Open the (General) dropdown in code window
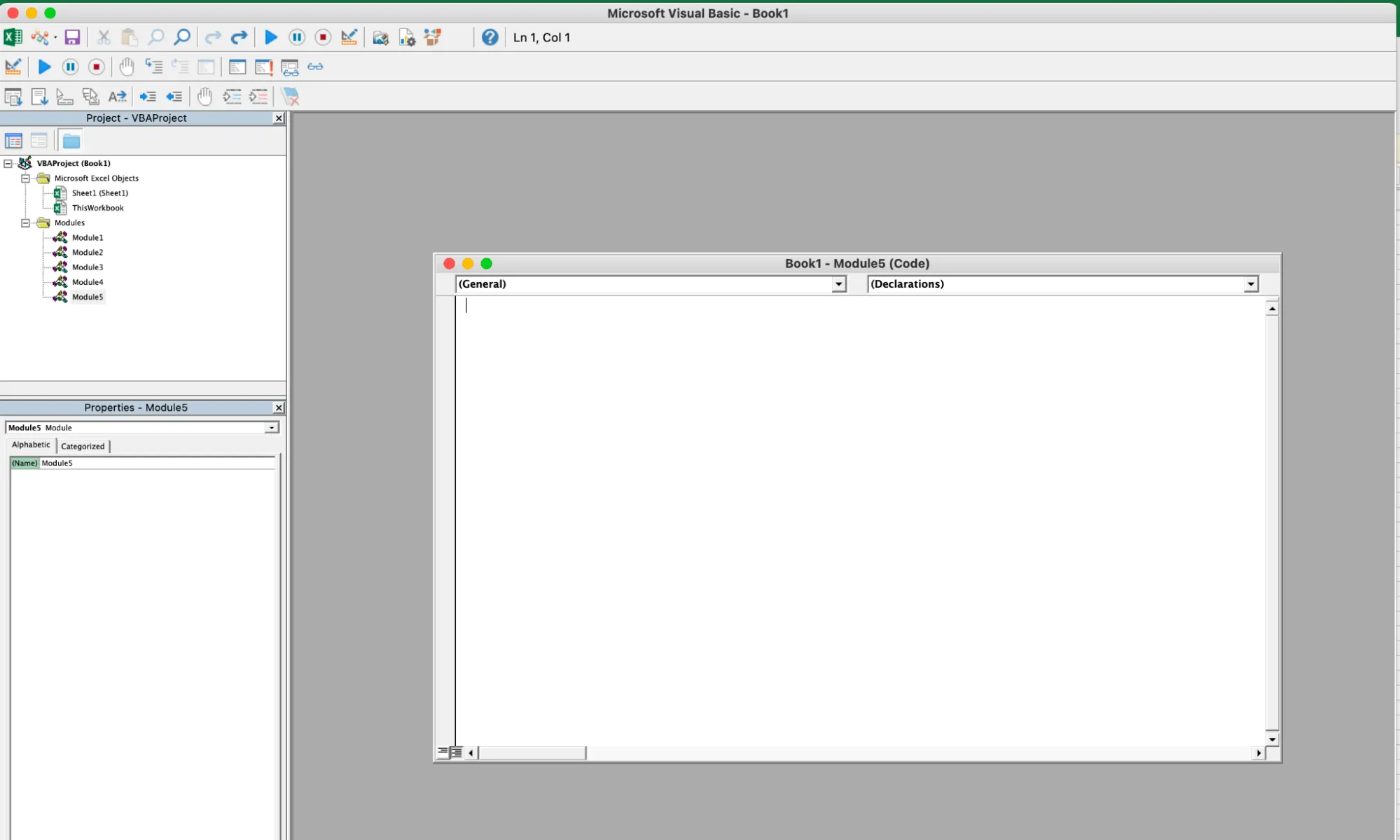Viewport: 1400px width, 840px height. (x=838, y=284)
